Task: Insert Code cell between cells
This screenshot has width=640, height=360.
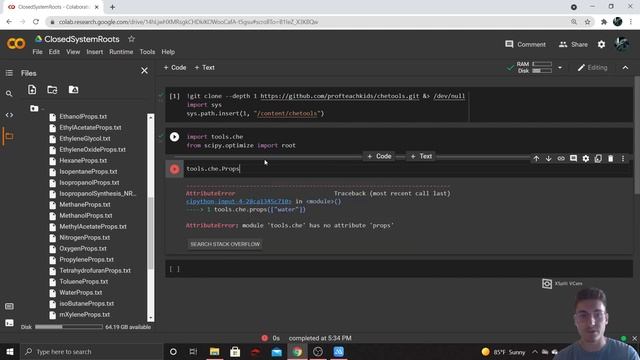Action: click(379, 156)
